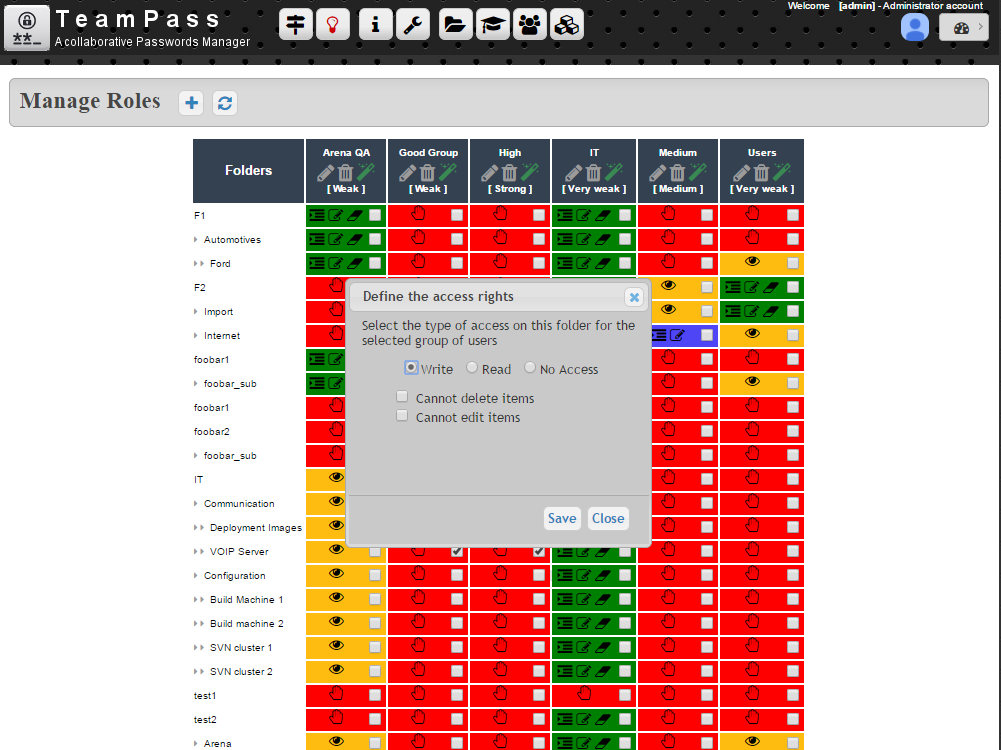The image size is (1001, 750).
Task: Click the "Deployment Images" folder name
Action: click(x=256, y=528)
